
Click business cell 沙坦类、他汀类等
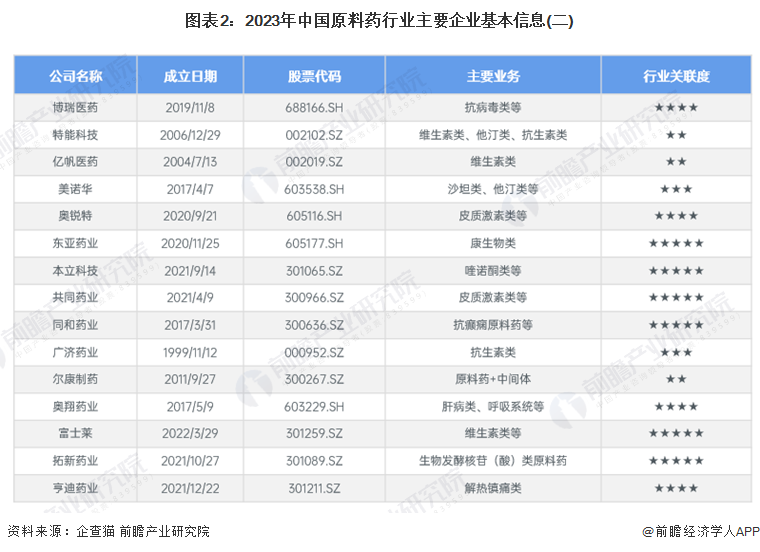[493, 189]
